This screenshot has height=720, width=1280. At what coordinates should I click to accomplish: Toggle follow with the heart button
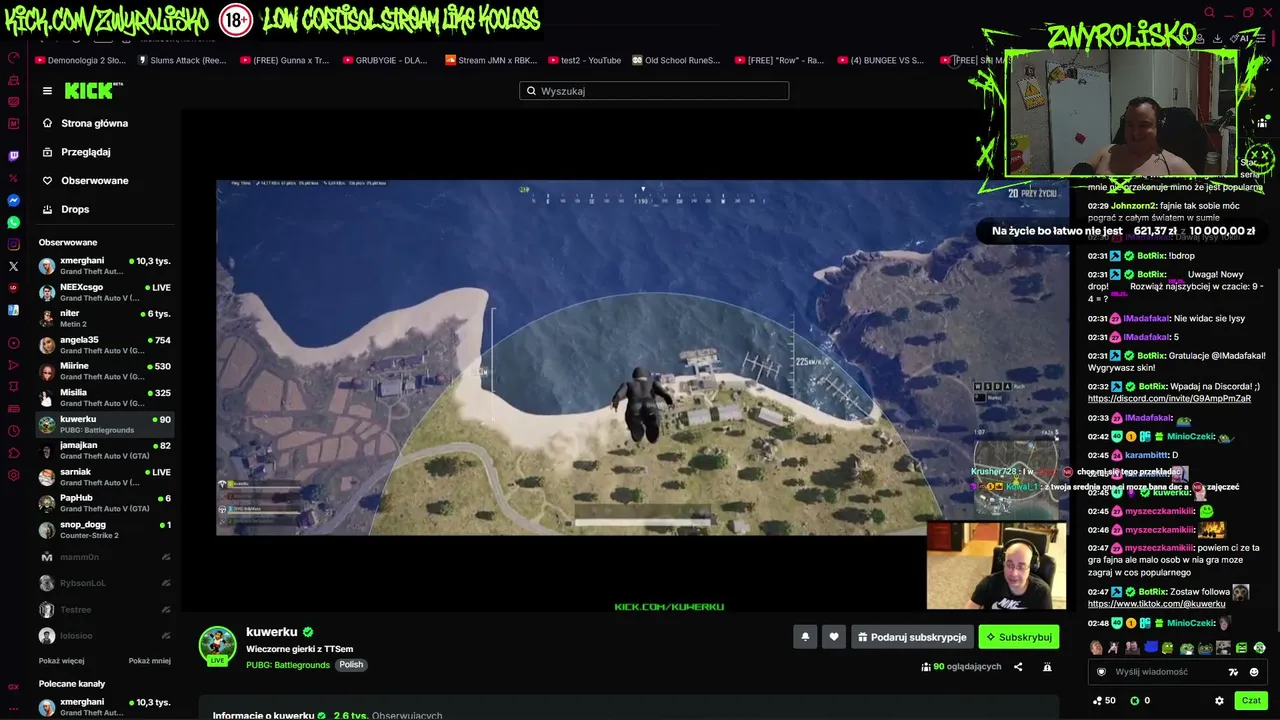(834, 637)
